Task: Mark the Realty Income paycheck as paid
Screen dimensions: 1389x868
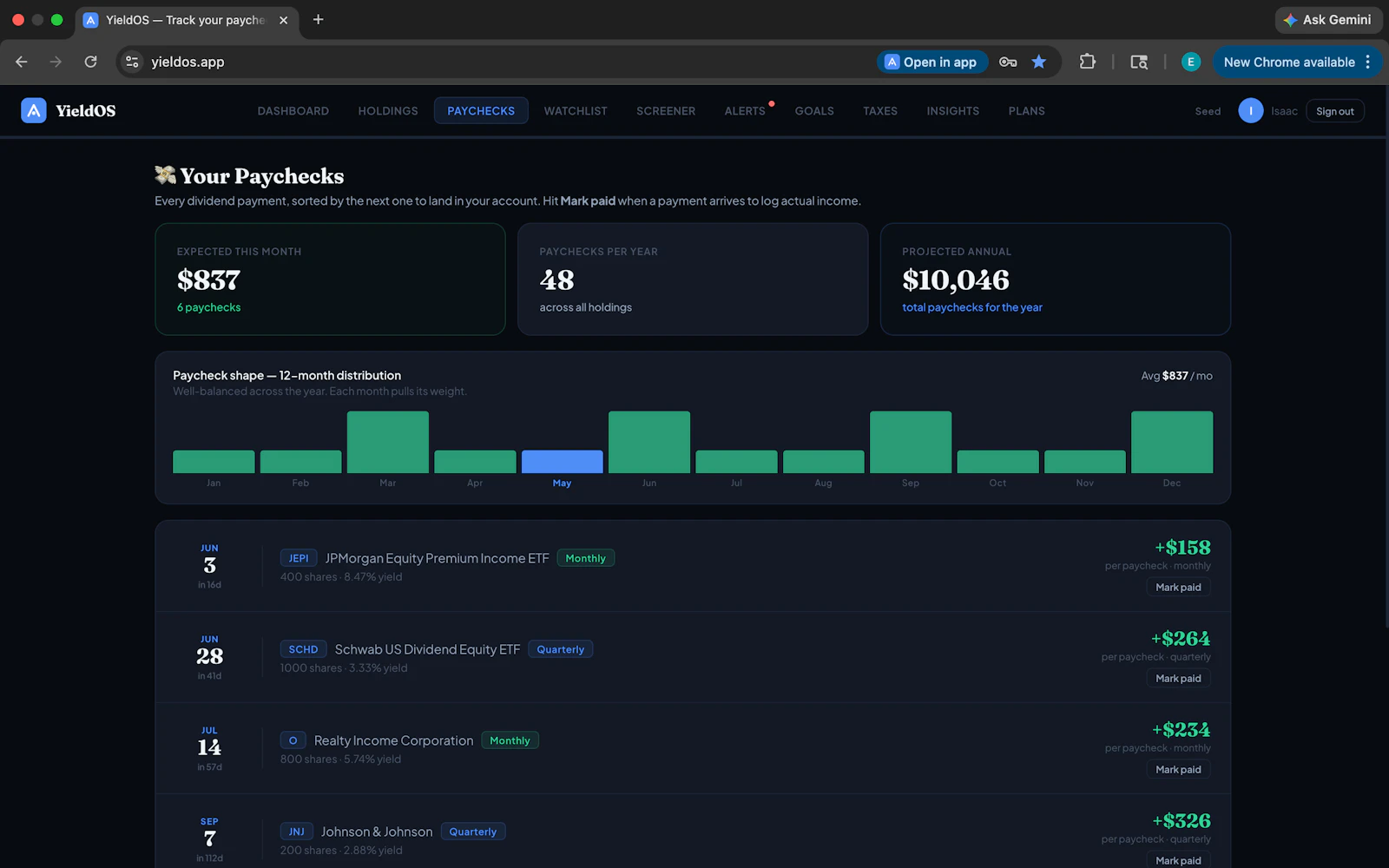Action: [1178, 770]
